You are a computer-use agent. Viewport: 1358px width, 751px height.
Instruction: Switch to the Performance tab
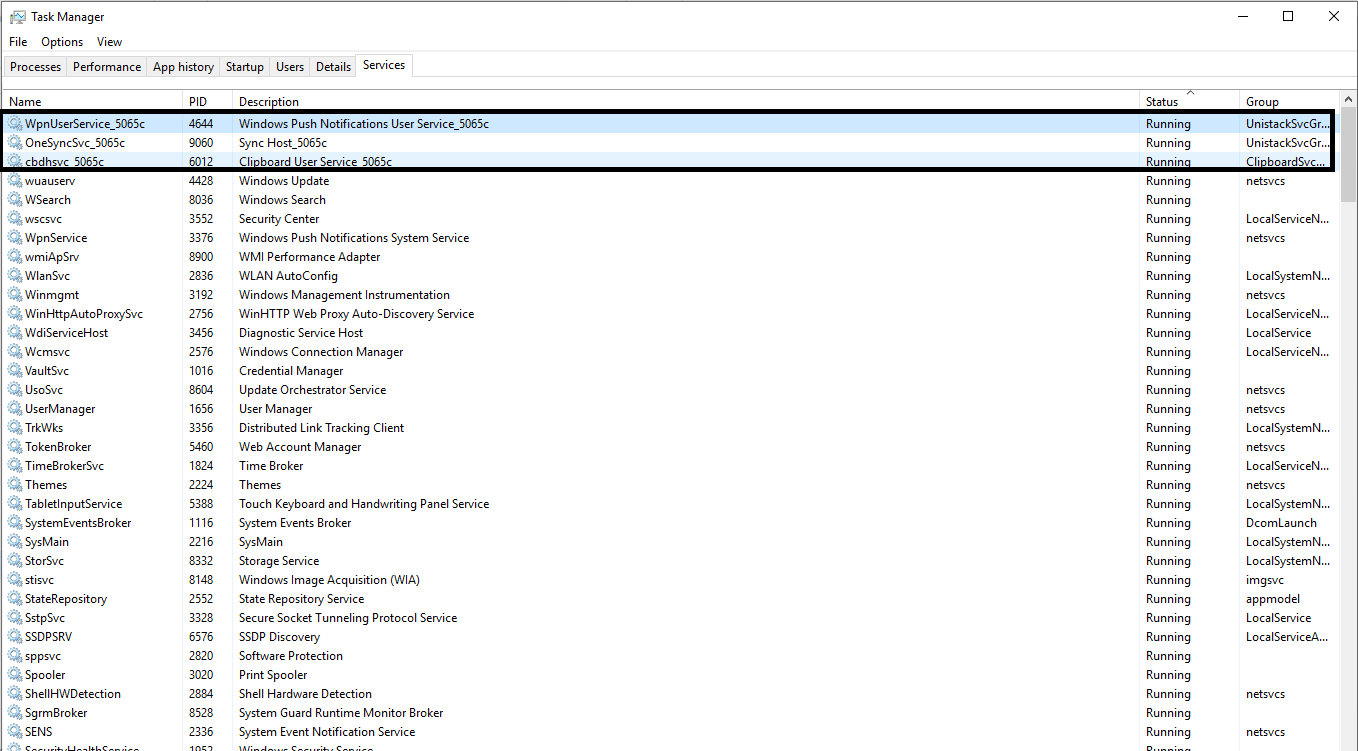pos(107,67)
